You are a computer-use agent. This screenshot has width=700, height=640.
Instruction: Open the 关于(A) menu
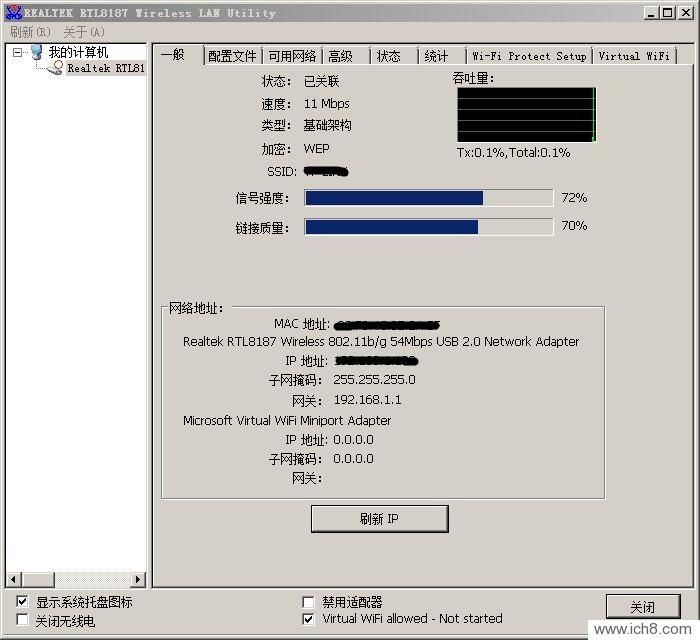click(84, 32)
